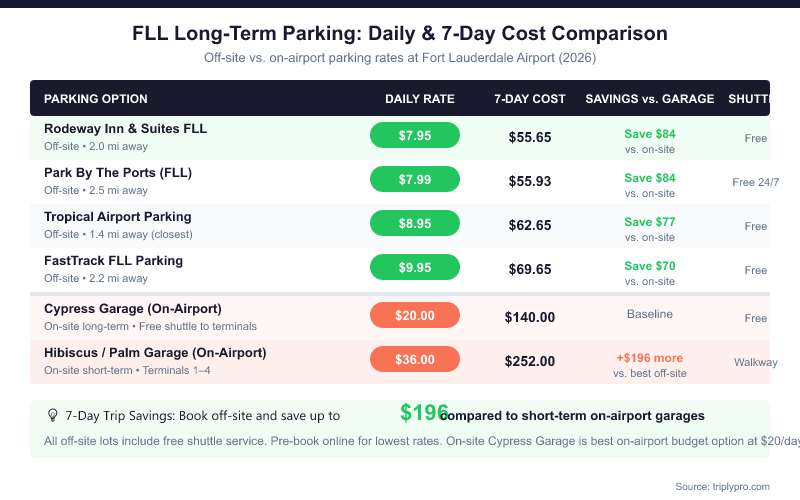Open the Rodeway Inn & Suites FLL row
Viewport: 800px width, 500px height.
126,129
